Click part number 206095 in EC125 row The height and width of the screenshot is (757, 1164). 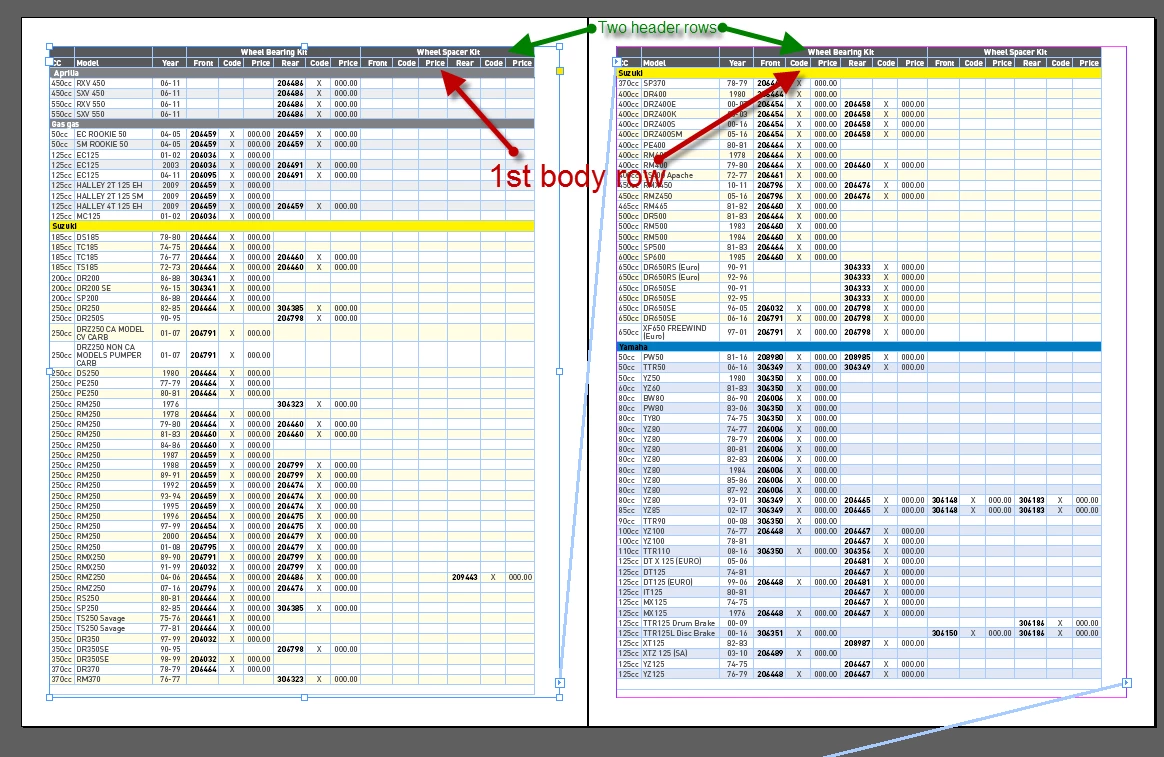coord(203,175)
